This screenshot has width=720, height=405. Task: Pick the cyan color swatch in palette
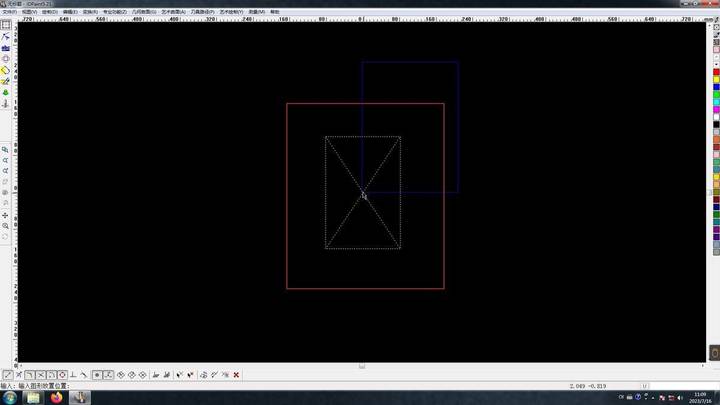pos(716,102)
